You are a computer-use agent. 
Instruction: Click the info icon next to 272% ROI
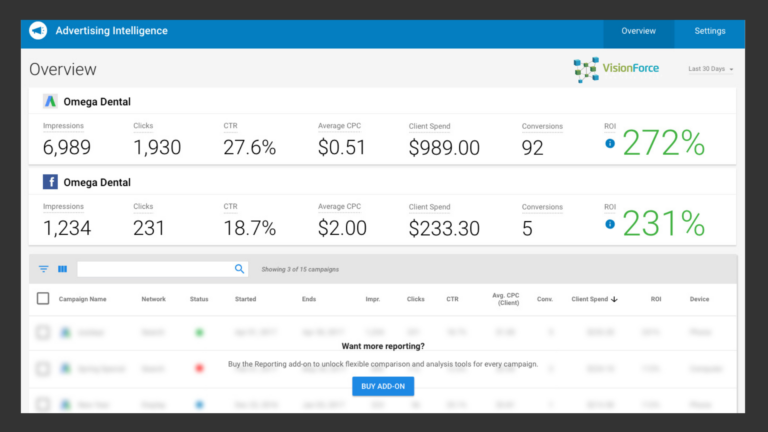point(610,144)
